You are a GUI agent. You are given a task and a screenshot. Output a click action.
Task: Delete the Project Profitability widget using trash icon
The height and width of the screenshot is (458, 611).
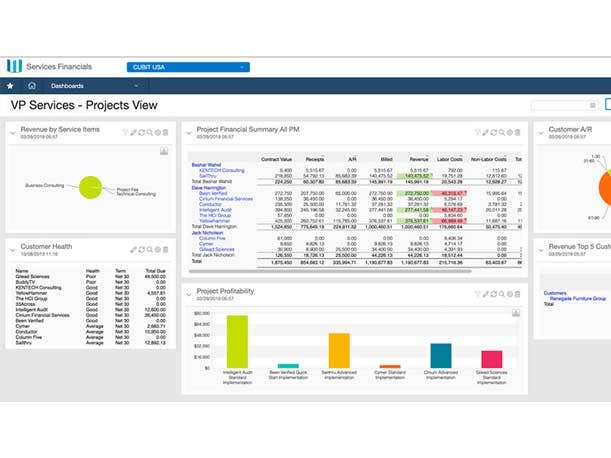tap(516, 292)
